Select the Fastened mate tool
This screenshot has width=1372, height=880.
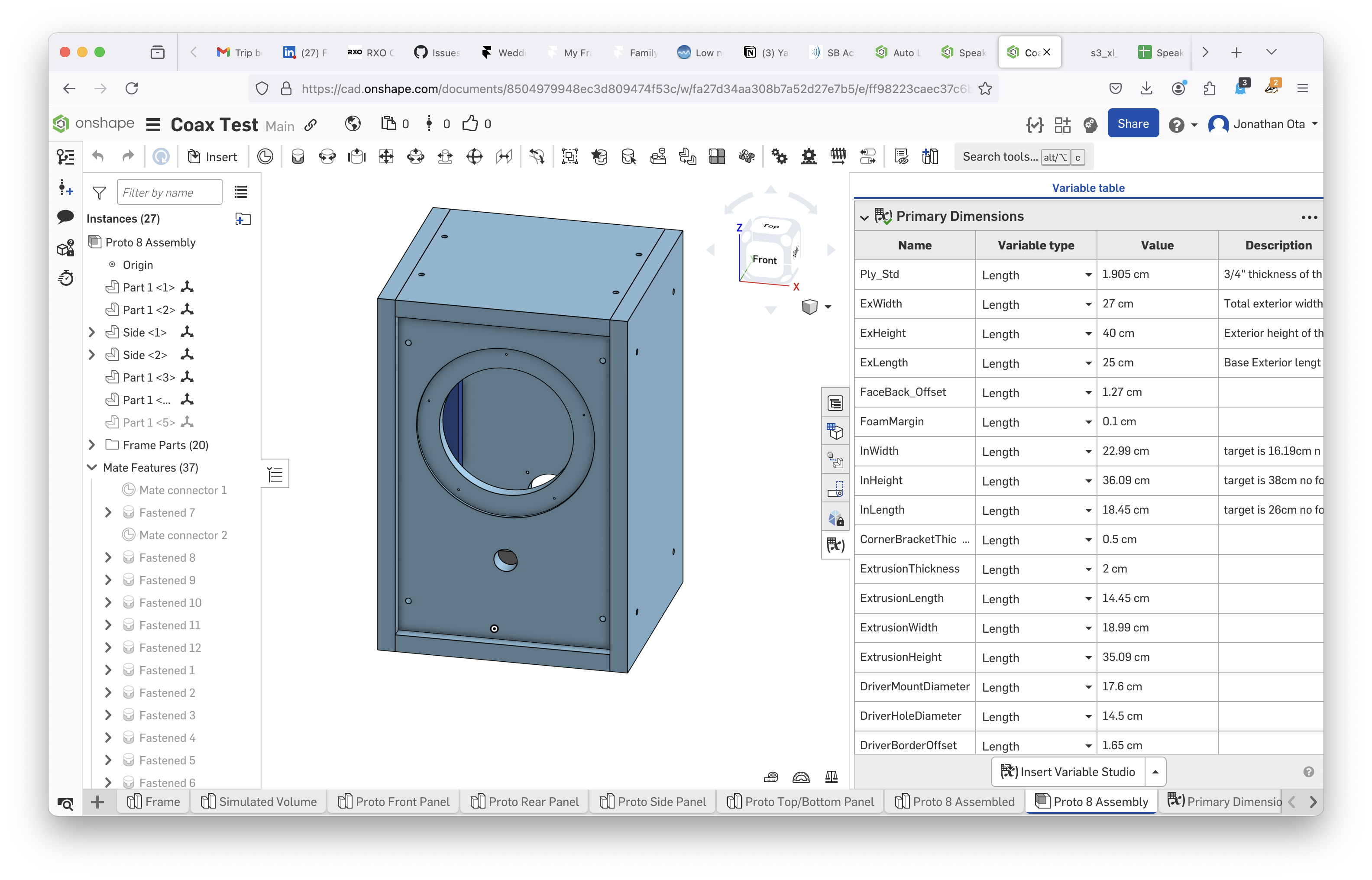click(x=297, y=157)
